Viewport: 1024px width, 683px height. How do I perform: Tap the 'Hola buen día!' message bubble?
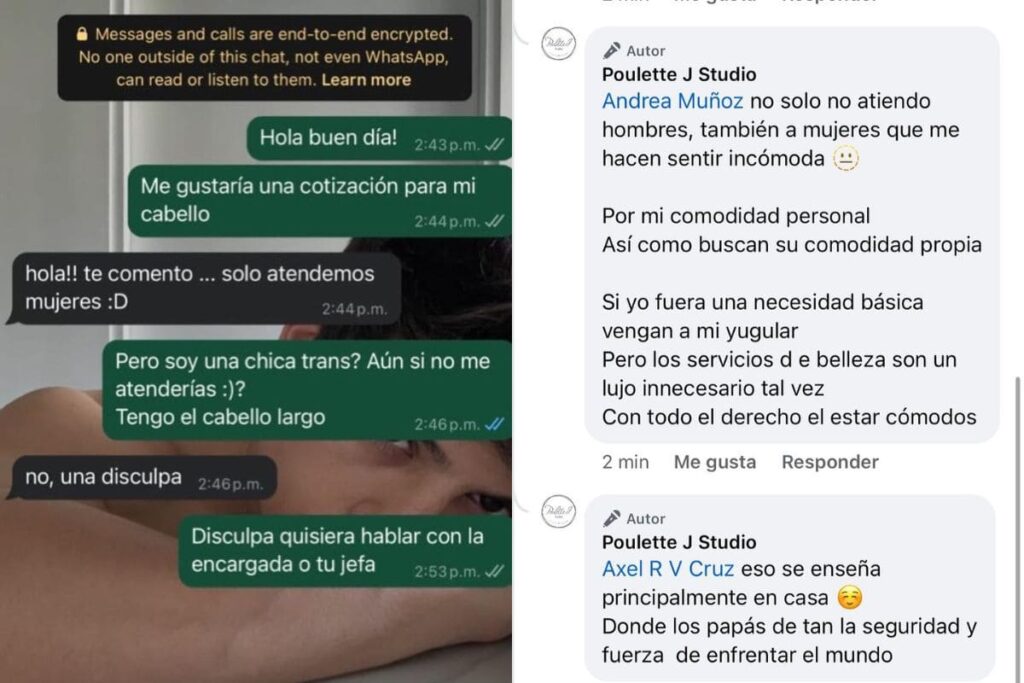379,138
